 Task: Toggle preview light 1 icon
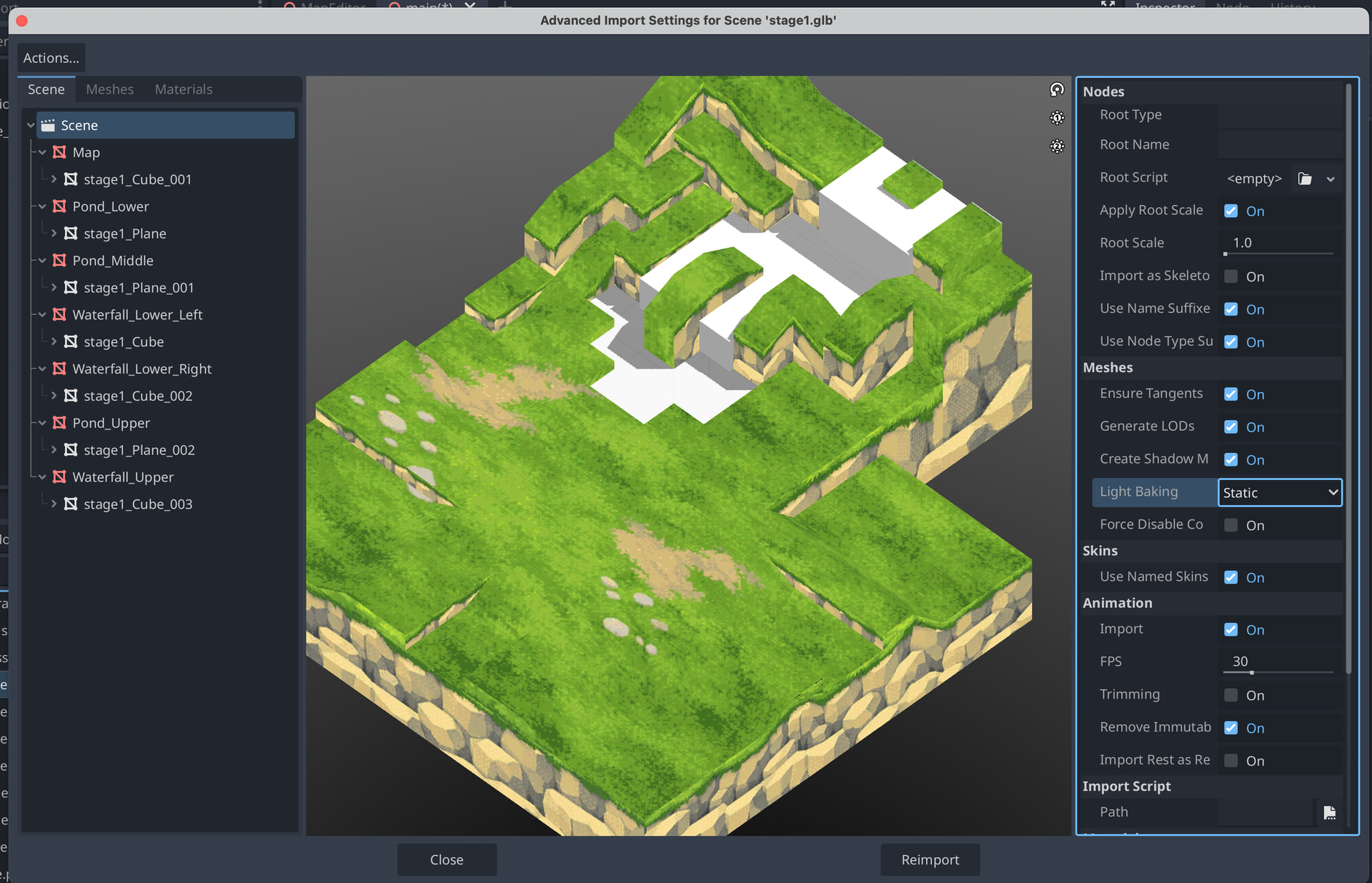[x=1057, y=118]
